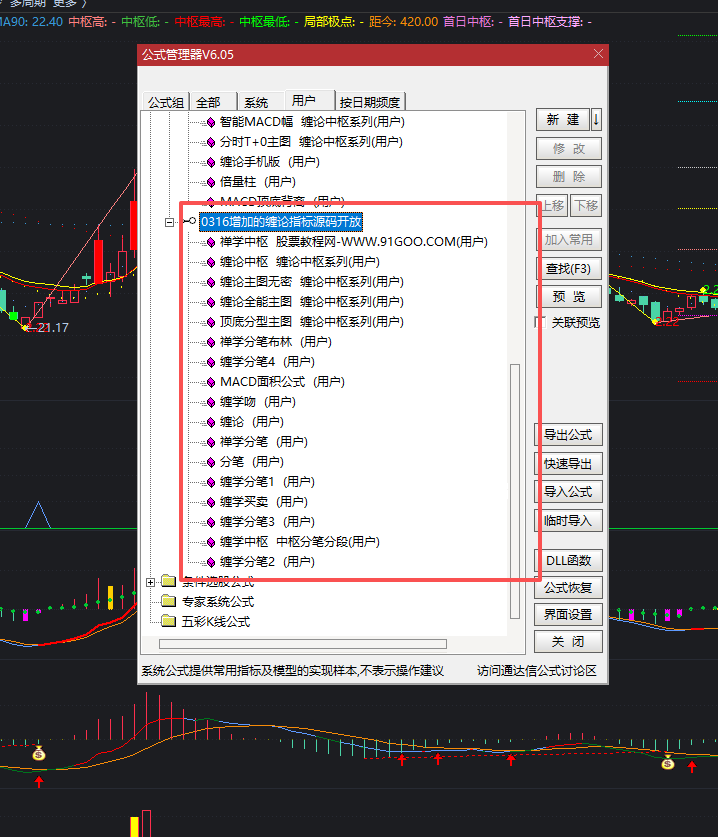Switch to the 按日期频度 tab
The width and height of the screenshot is (718, 837).
(370, 102)
